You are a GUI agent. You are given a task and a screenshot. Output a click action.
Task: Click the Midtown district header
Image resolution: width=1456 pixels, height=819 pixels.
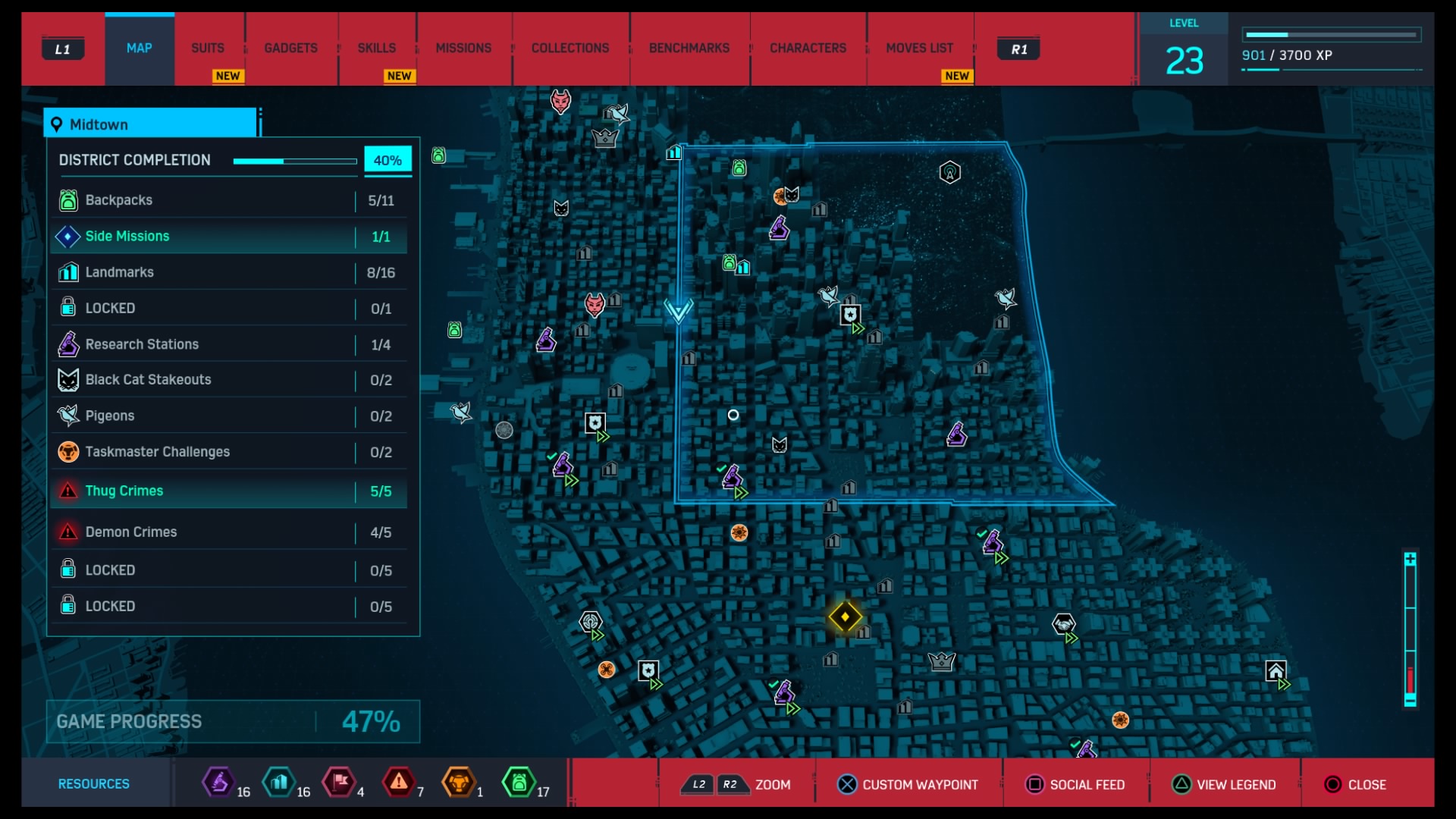pos(151,124)
